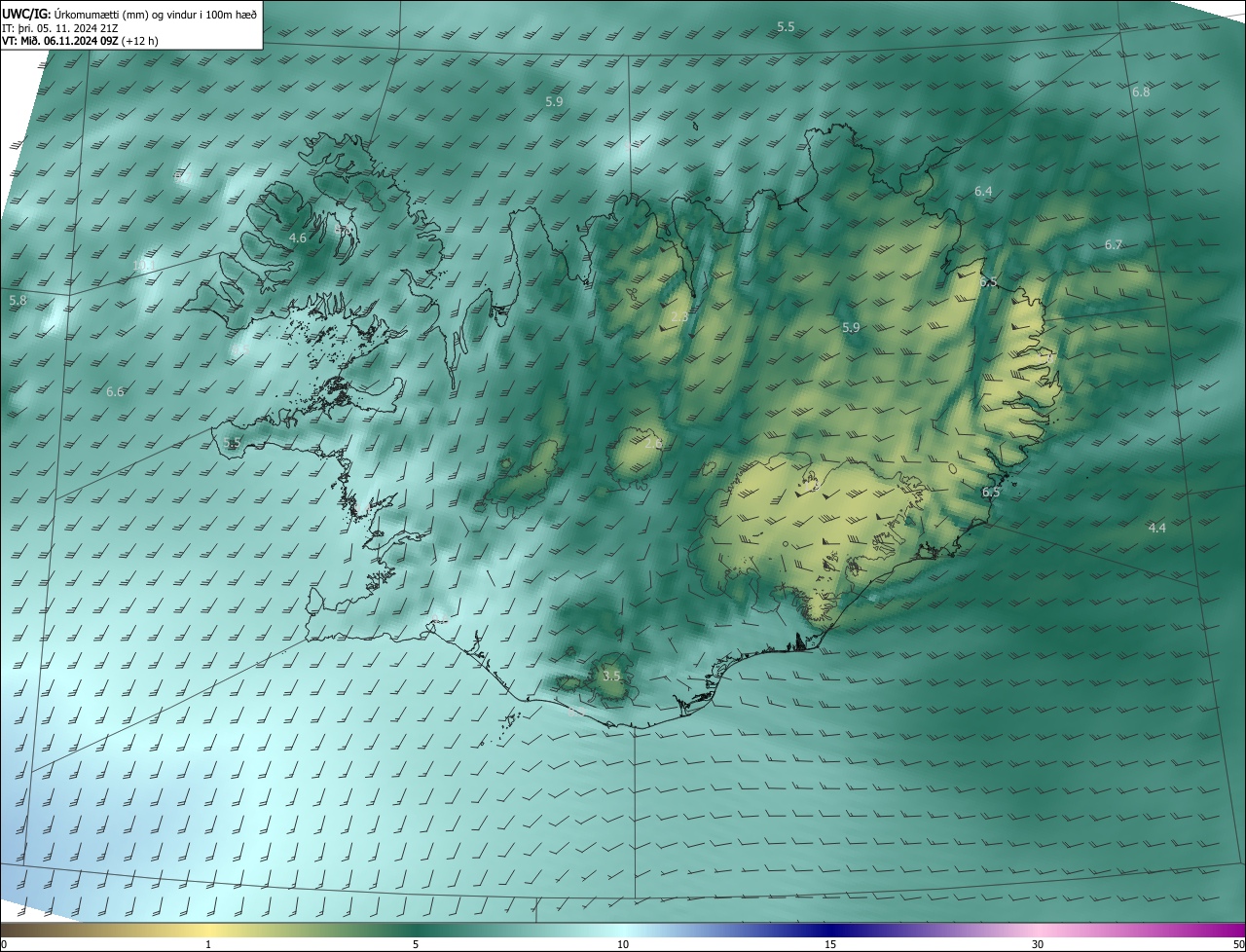Screen dimensions: 1246x952
Task: Click the 6.7 value label on the map
Action: point(1114,244)
